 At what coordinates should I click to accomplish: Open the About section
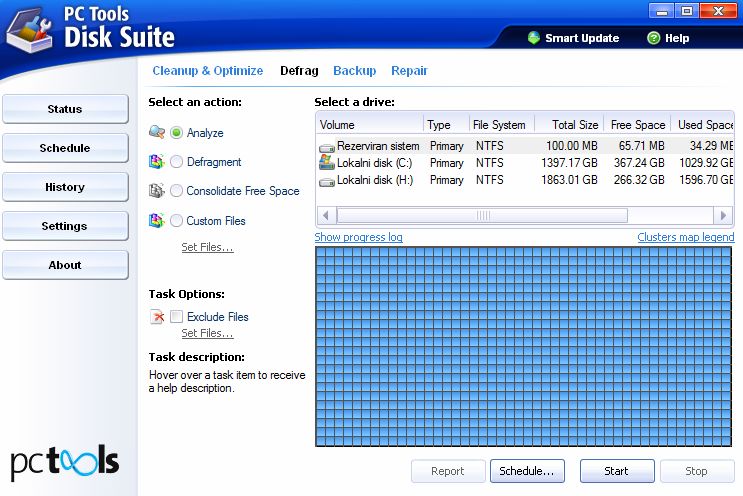[x=65, y=265]
